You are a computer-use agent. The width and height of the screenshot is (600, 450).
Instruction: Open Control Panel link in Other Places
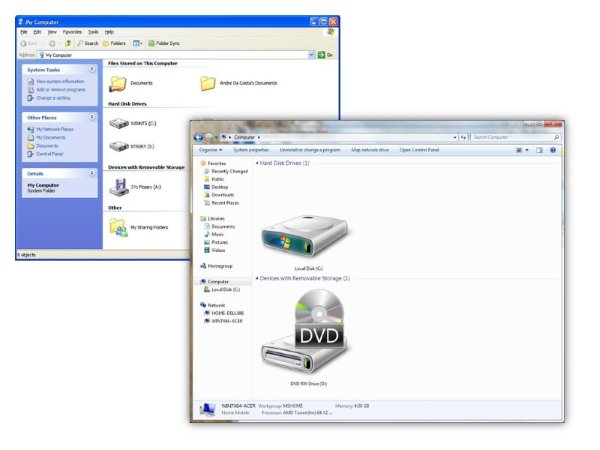pyautogui.click(x=49, y=154)
